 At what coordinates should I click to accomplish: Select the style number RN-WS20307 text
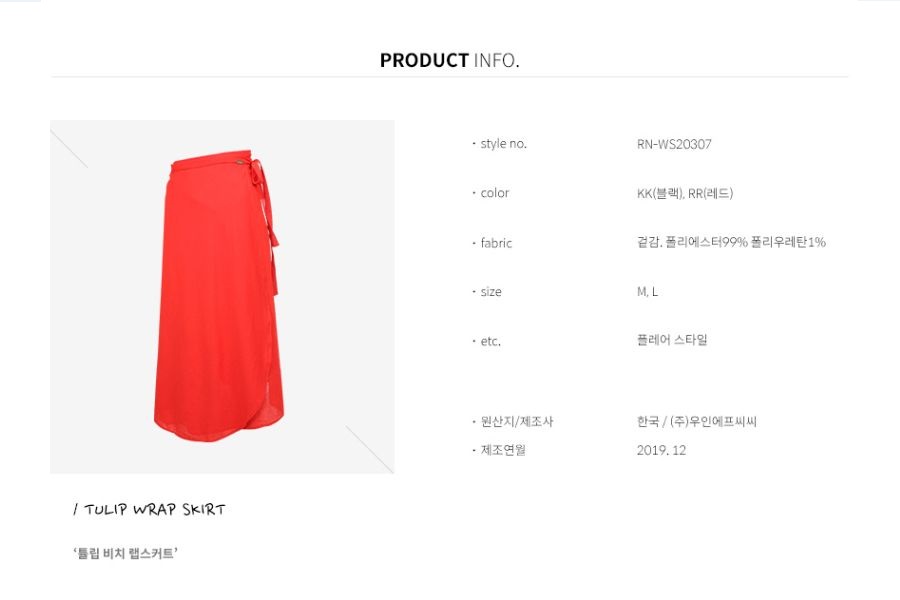click(x=674, y=144)
